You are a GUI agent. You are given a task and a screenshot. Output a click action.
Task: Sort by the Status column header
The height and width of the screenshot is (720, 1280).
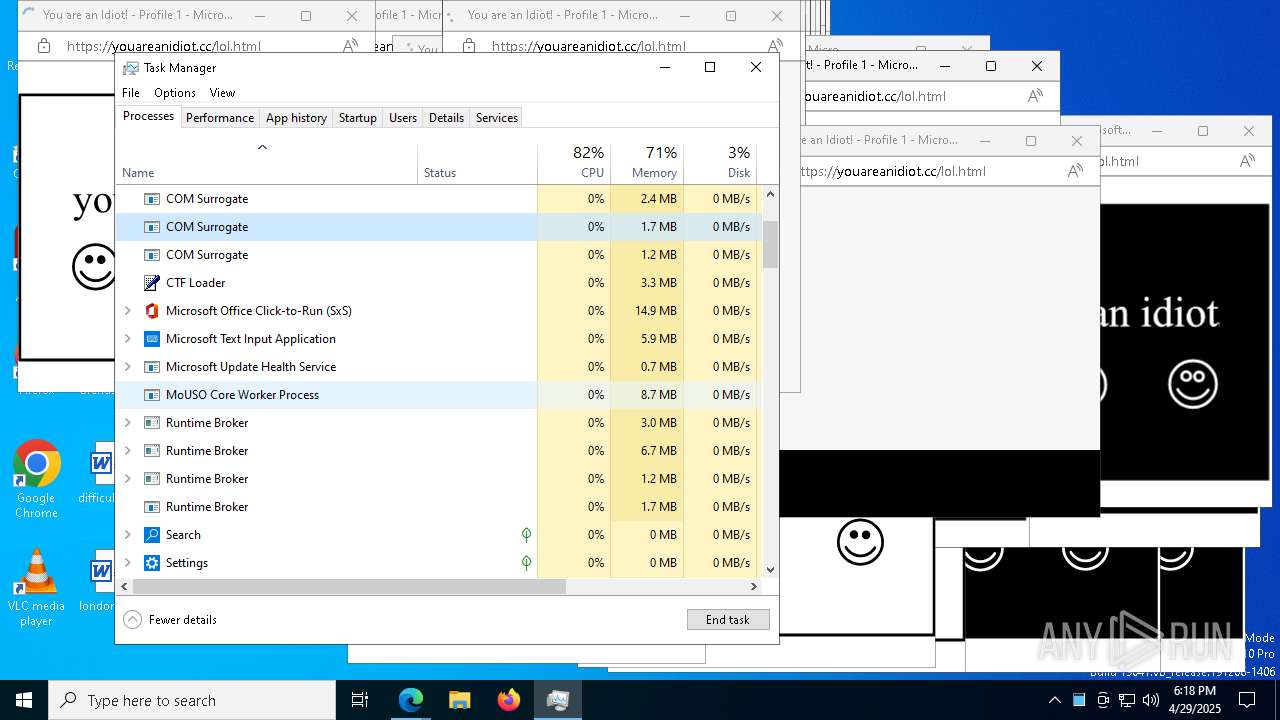click(x=477, y=163)
